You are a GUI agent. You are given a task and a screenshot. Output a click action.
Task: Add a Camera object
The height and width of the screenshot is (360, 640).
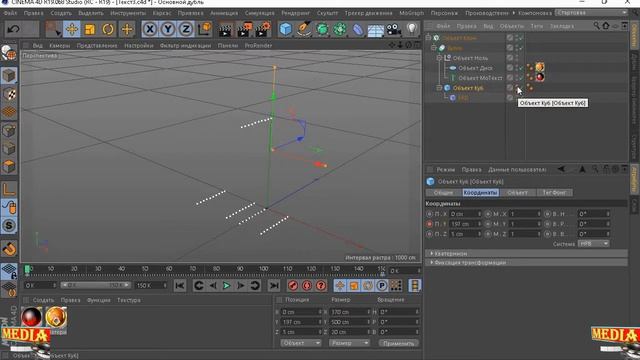pos(393,29)
